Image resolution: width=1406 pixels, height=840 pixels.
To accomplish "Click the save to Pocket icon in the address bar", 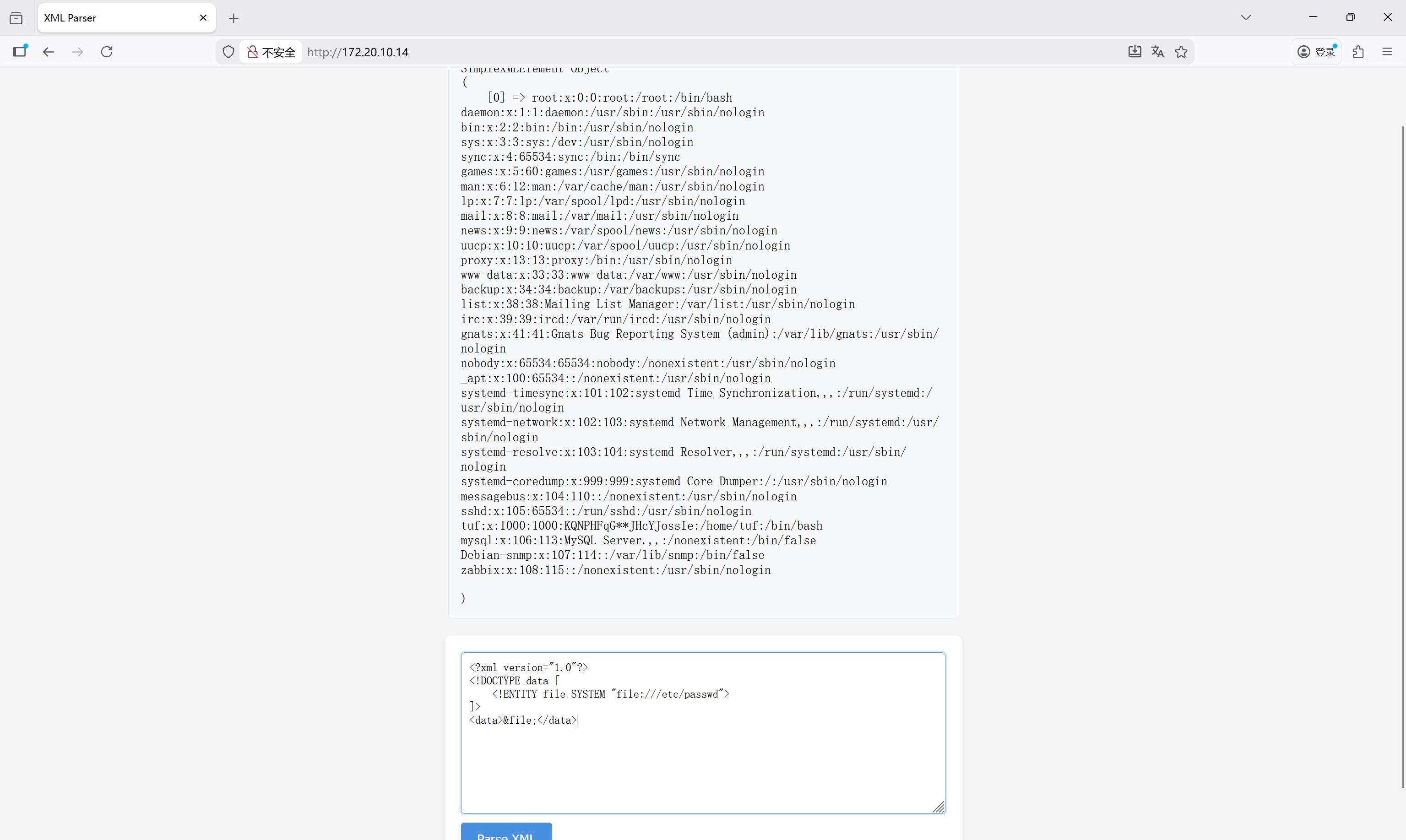I will tap(1135, 52).
